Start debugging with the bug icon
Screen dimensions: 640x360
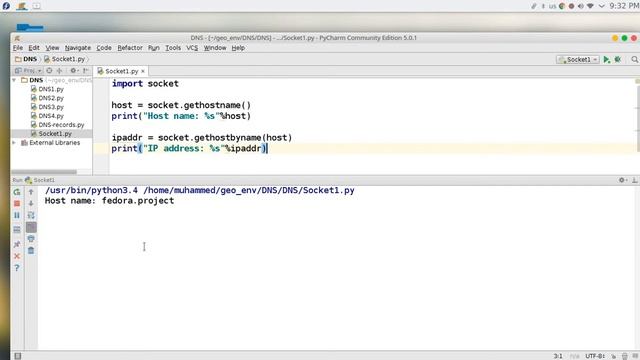(618, 60)
